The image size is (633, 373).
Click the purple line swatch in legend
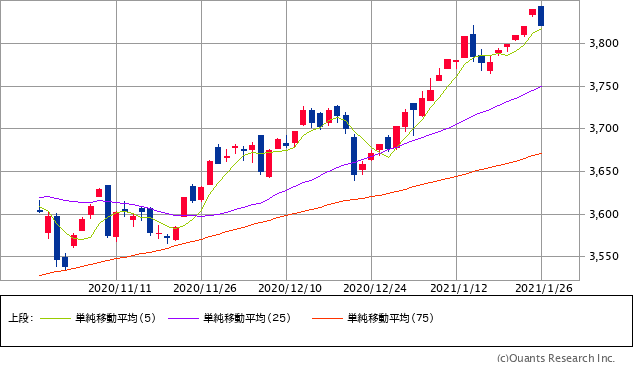click(x=184, y=319)
